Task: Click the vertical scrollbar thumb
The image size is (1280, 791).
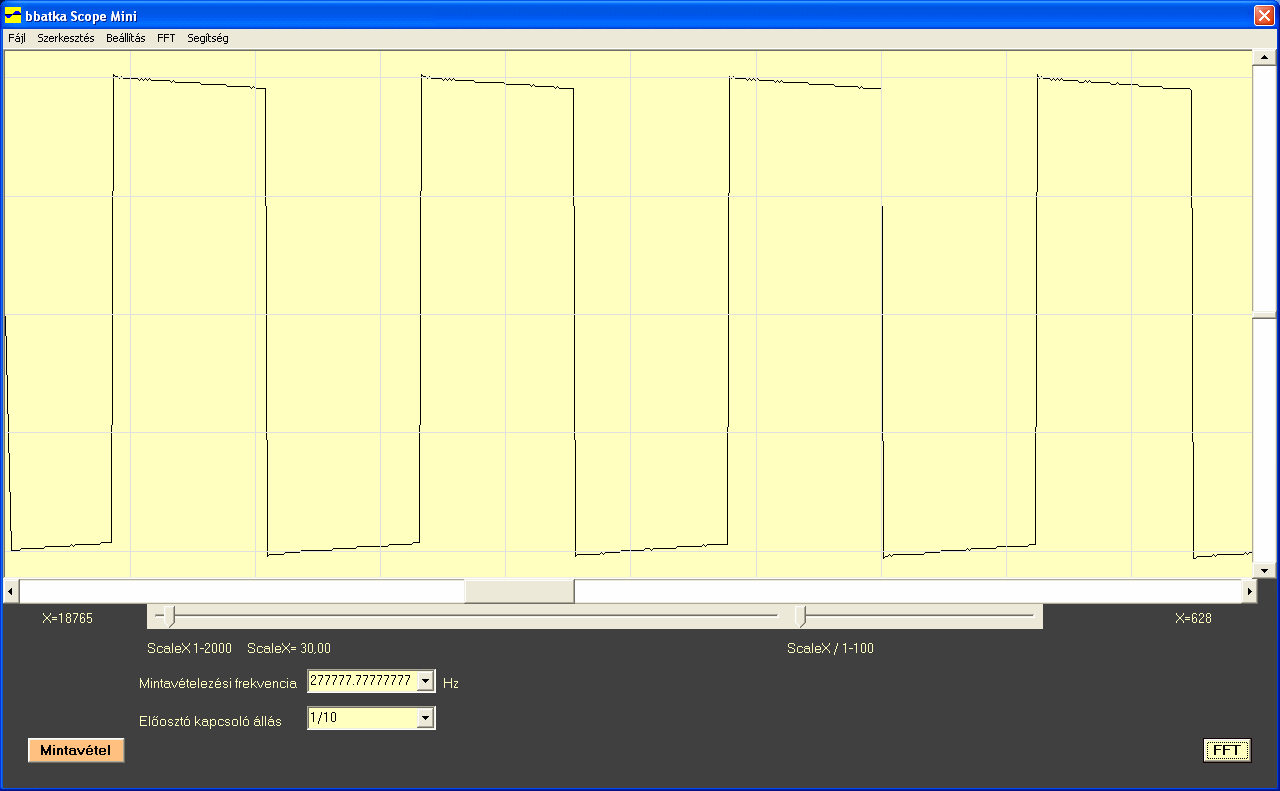Action: pyautogui.click(x=1264, y=314)
